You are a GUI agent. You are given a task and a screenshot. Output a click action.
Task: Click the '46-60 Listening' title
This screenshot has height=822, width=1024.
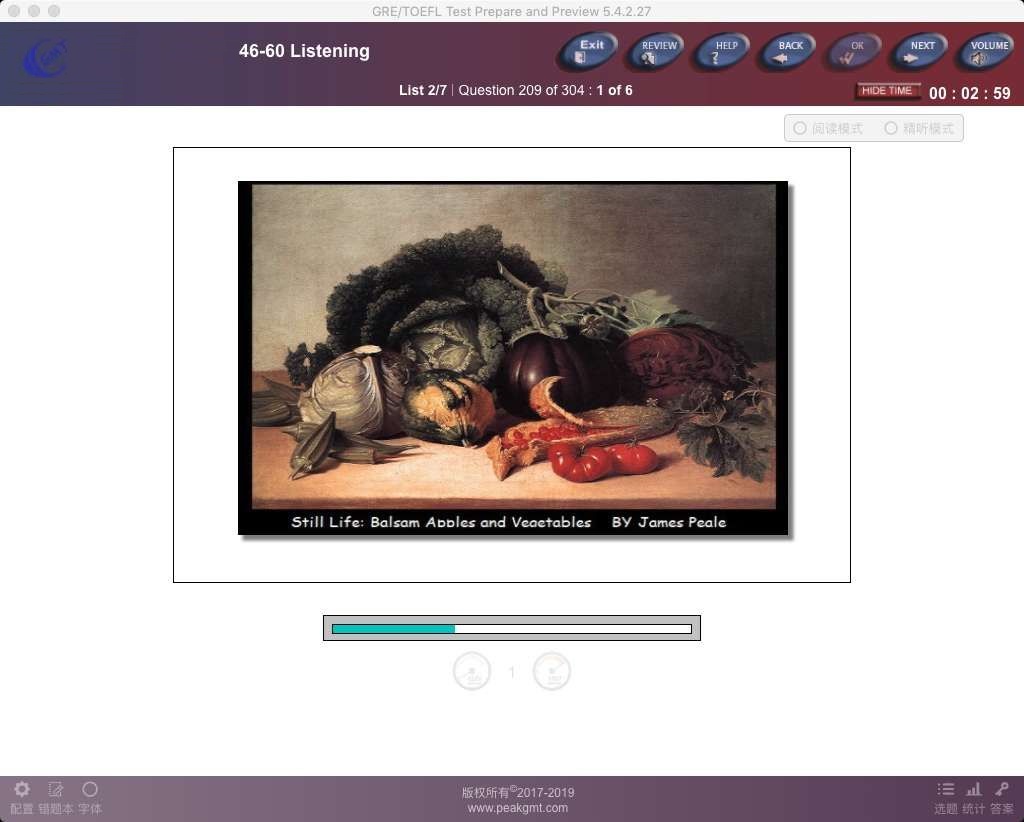pyautogui.click(x=304, y=51)
